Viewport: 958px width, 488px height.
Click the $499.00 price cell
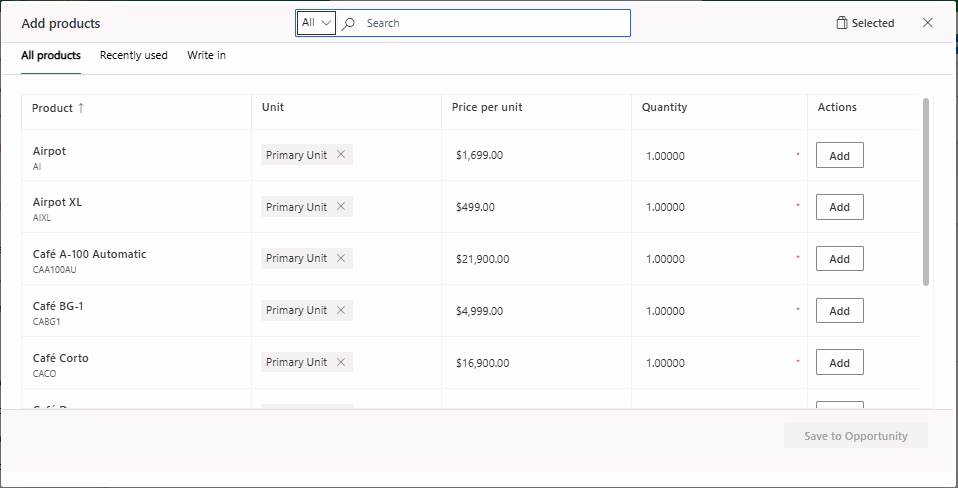tap(475, 207)
